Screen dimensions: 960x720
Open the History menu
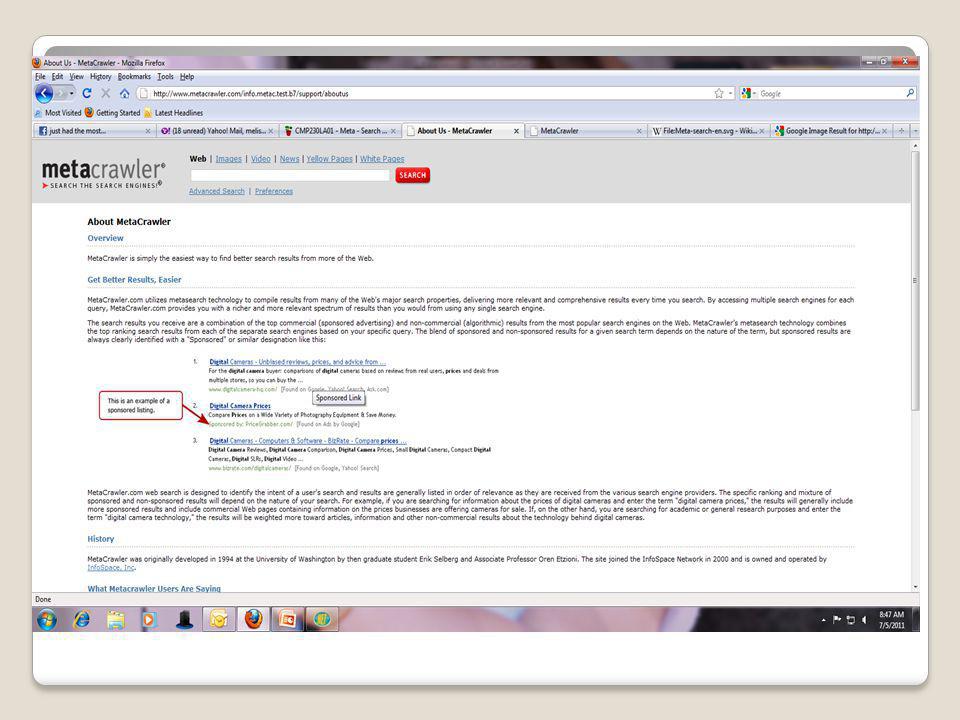100,77
